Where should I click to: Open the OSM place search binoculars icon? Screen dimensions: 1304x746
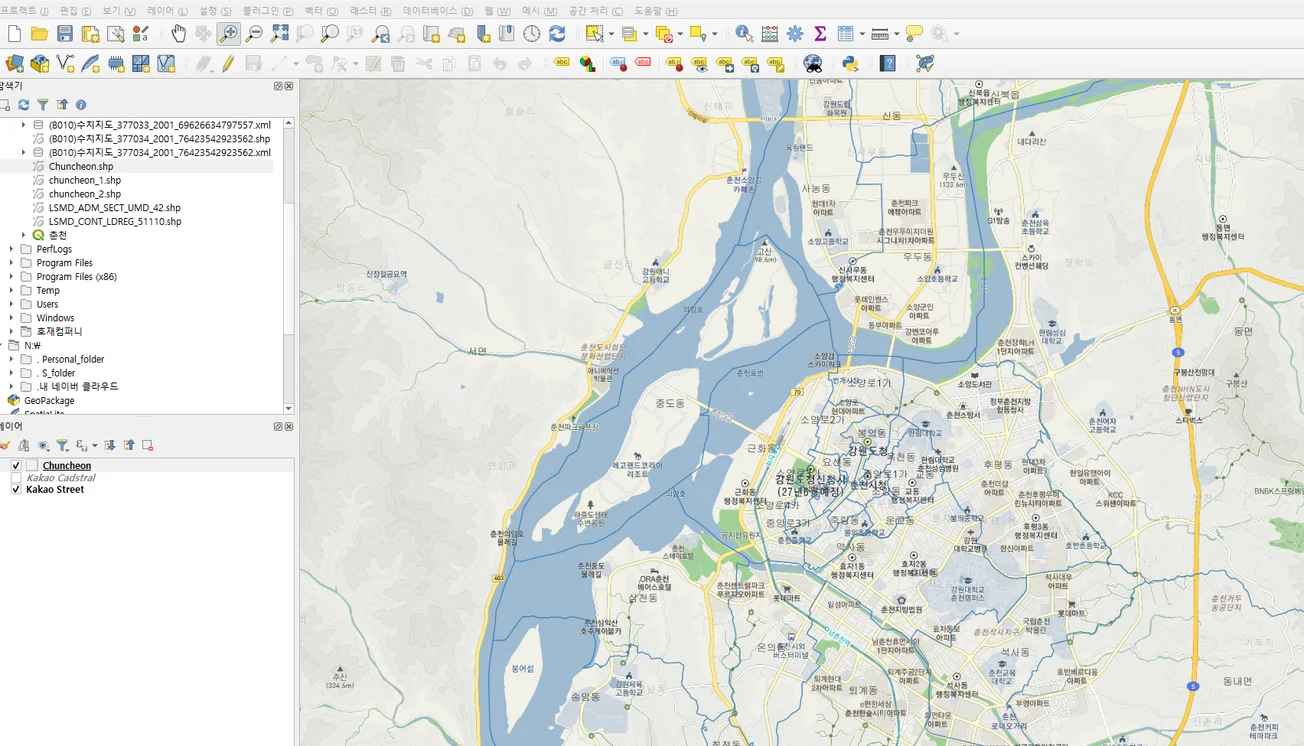[813, 64]
